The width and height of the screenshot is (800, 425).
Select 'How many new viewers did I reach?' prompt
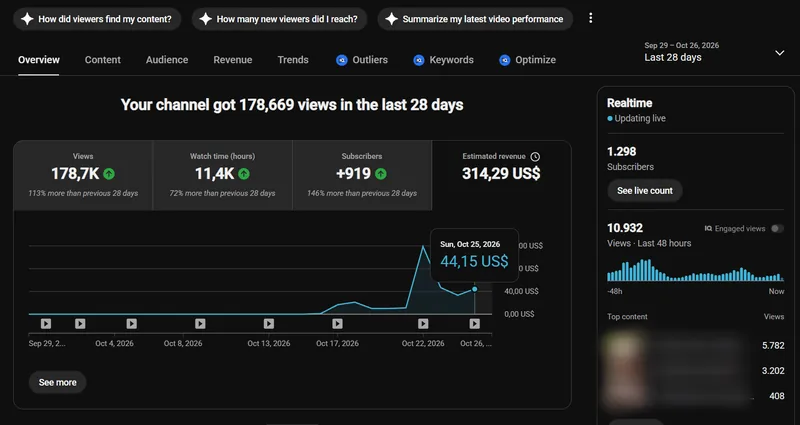pyautogui.click(x=279, y=19)
